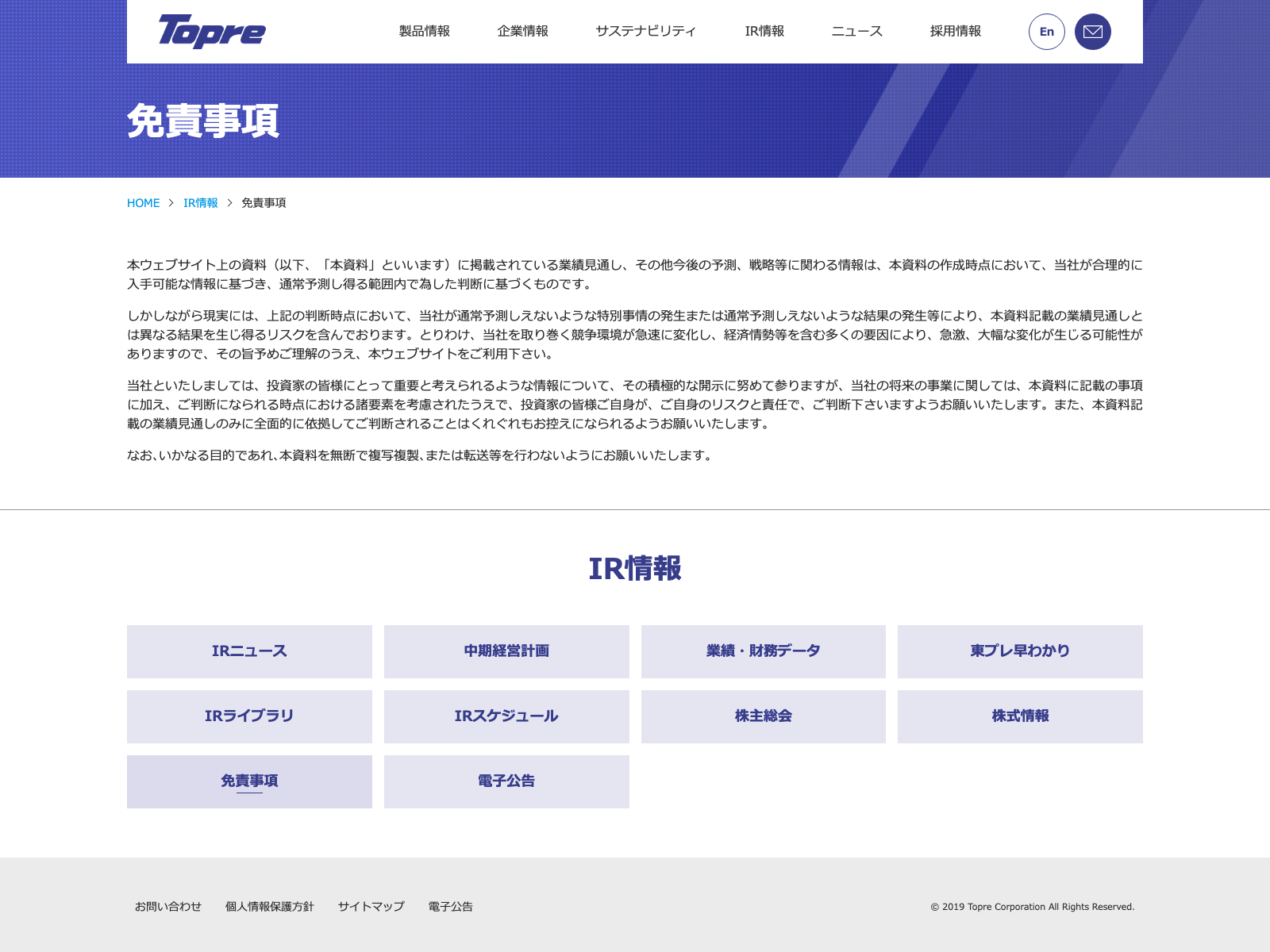Go to the IRライブラリ tile

249,716
